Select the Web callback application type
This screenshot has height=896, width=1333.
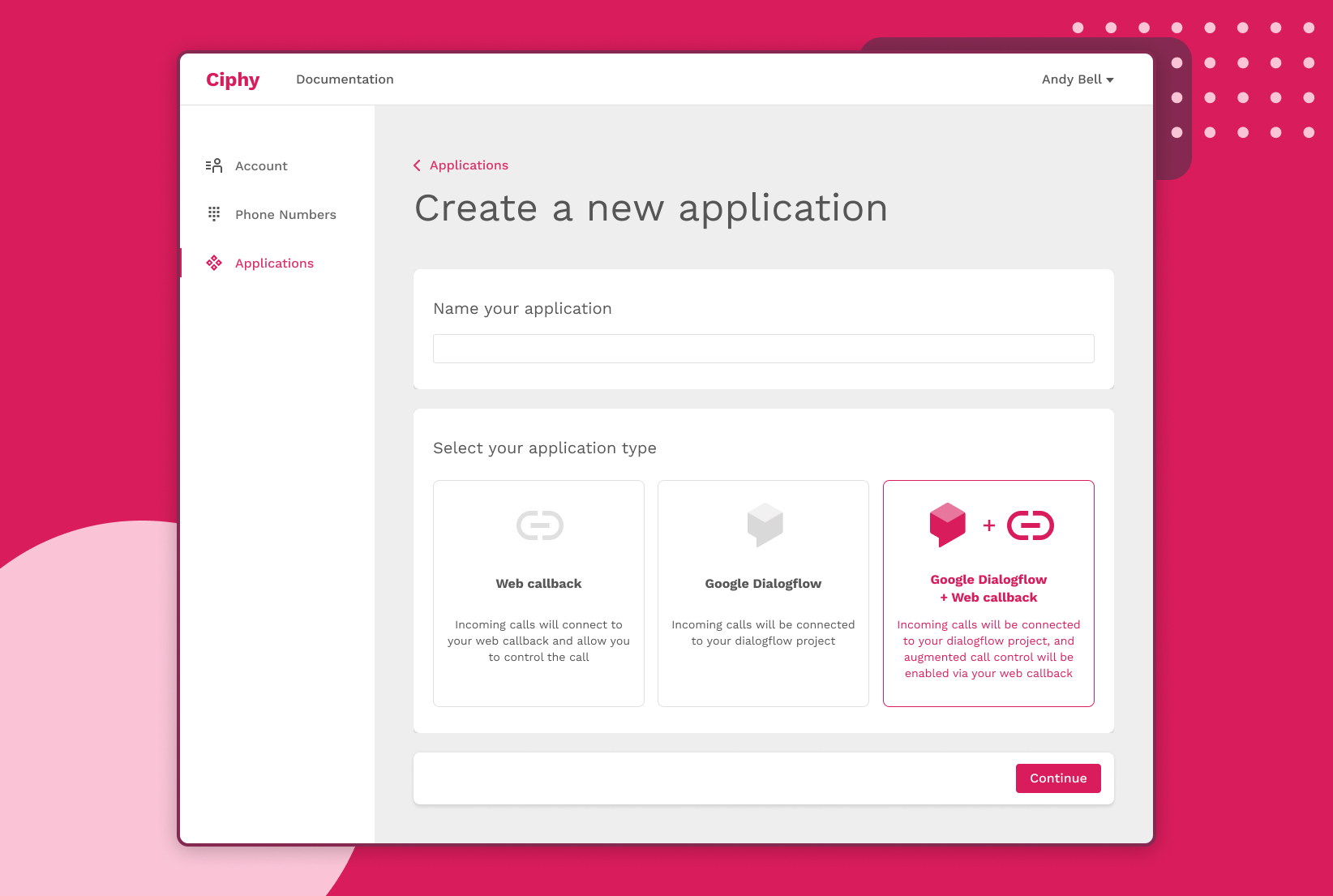(x=538, y=593)
